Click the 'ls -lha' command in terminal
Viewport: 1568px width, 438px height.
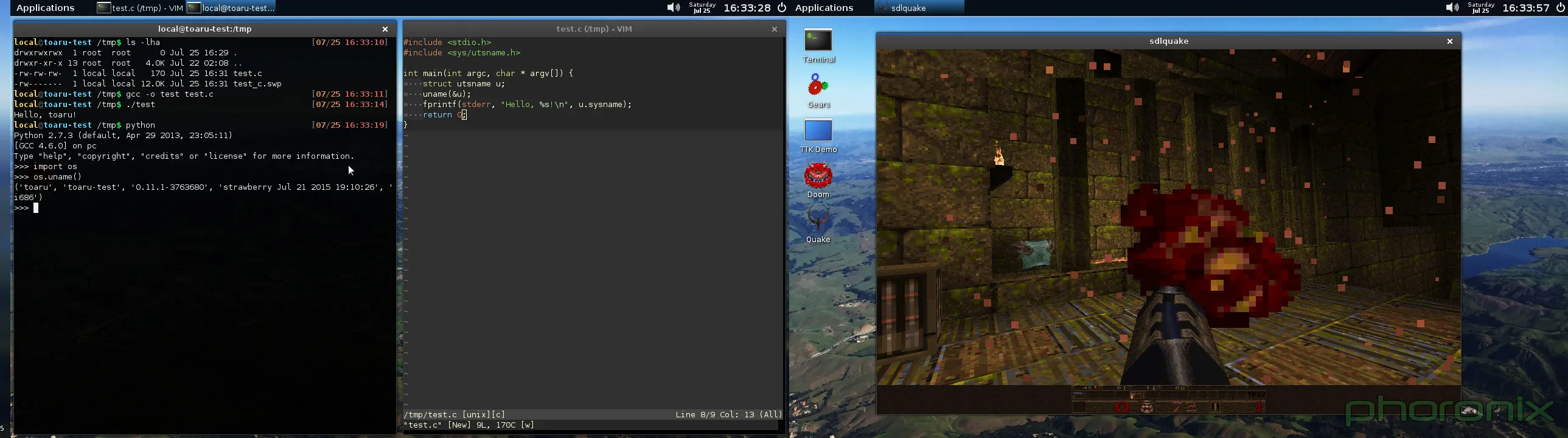[x=143, y=43]
